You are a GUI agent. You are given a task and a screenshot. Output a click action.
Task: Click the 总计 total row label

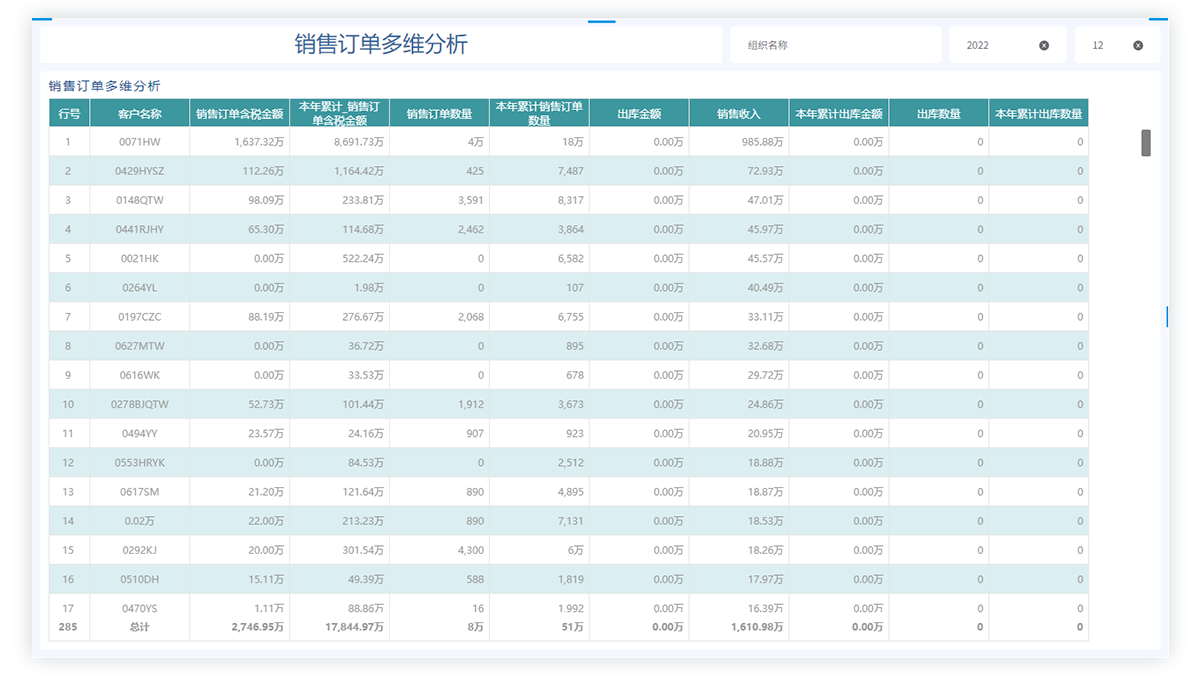point(139,627)
